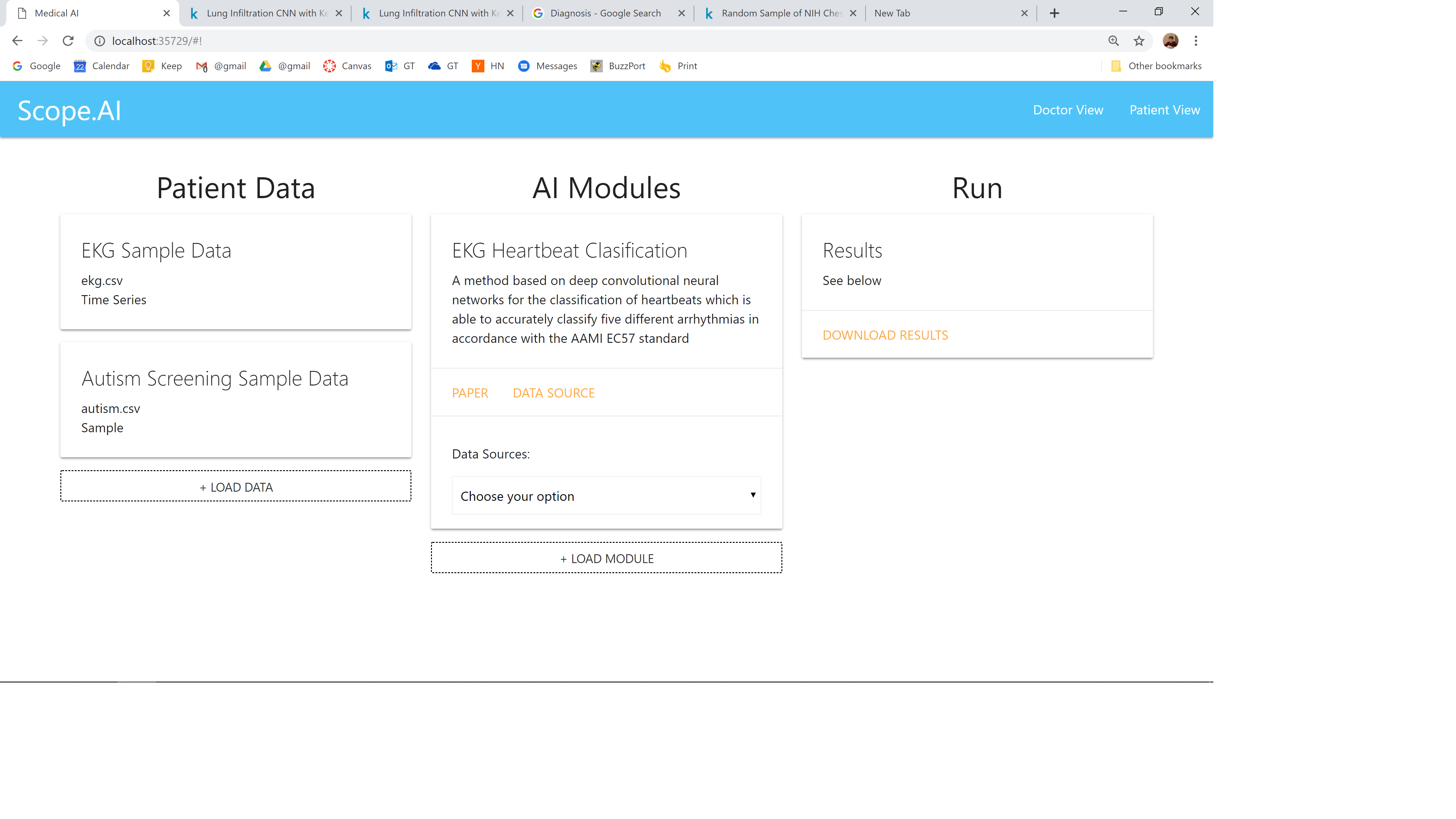
Task: Select the EKG Sample Data card
Action: click(236, 272)
